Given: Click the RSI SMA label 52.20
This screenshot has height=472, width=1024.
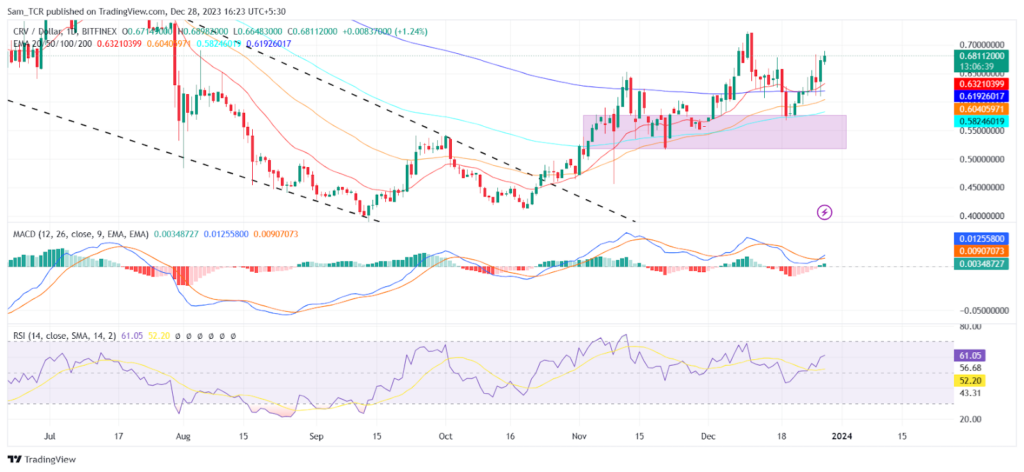Looking at the screenshot, I should pos(970,381).
